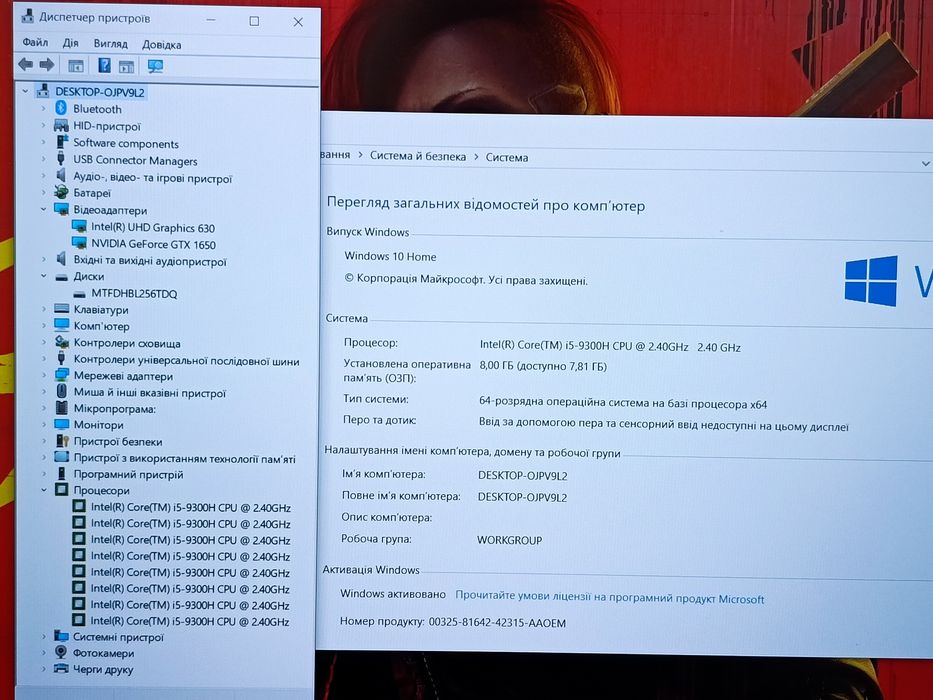Click the WORKGROUP value in System window
The height and width of the screenshot is (700, 933).
pyautogui.click(x=509, y=540)
